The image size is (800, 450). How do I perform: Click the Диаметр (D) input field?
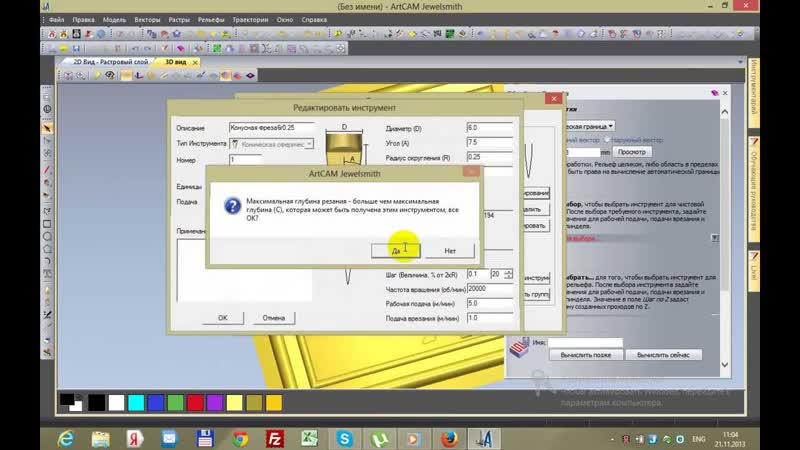tap(489, 128)
